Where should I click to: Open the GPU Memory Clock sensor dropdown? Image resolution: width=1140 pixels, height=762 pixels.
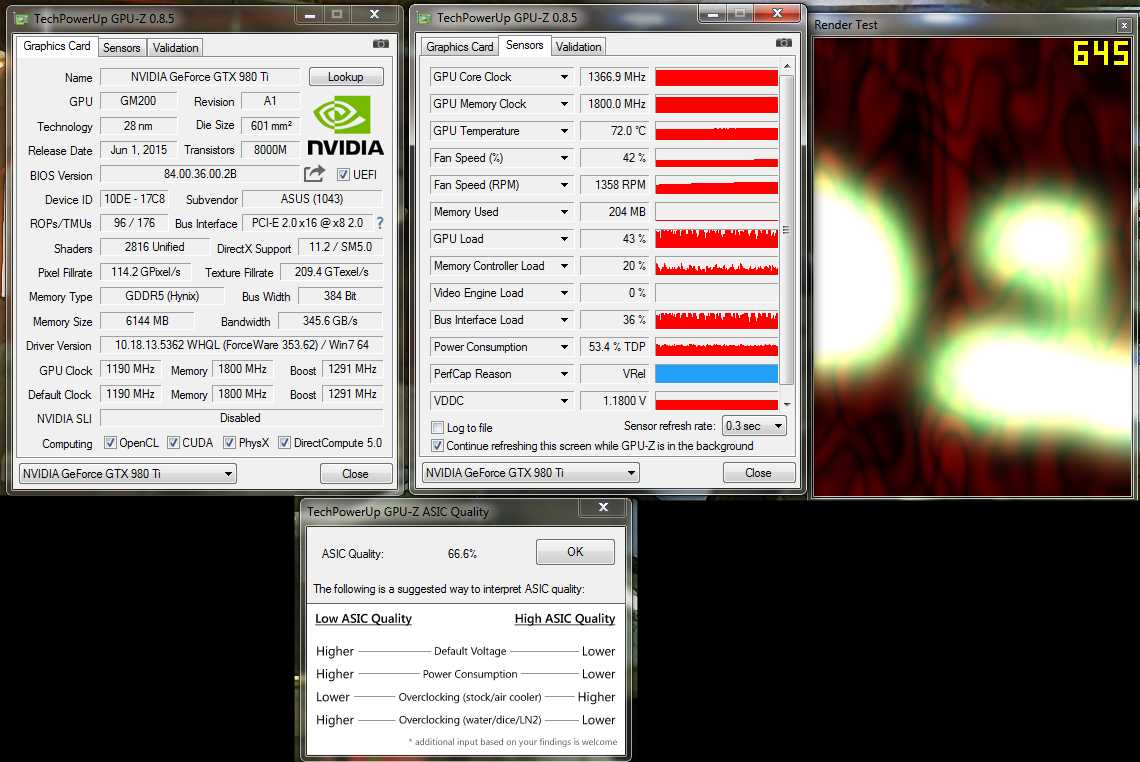point(564,104)
